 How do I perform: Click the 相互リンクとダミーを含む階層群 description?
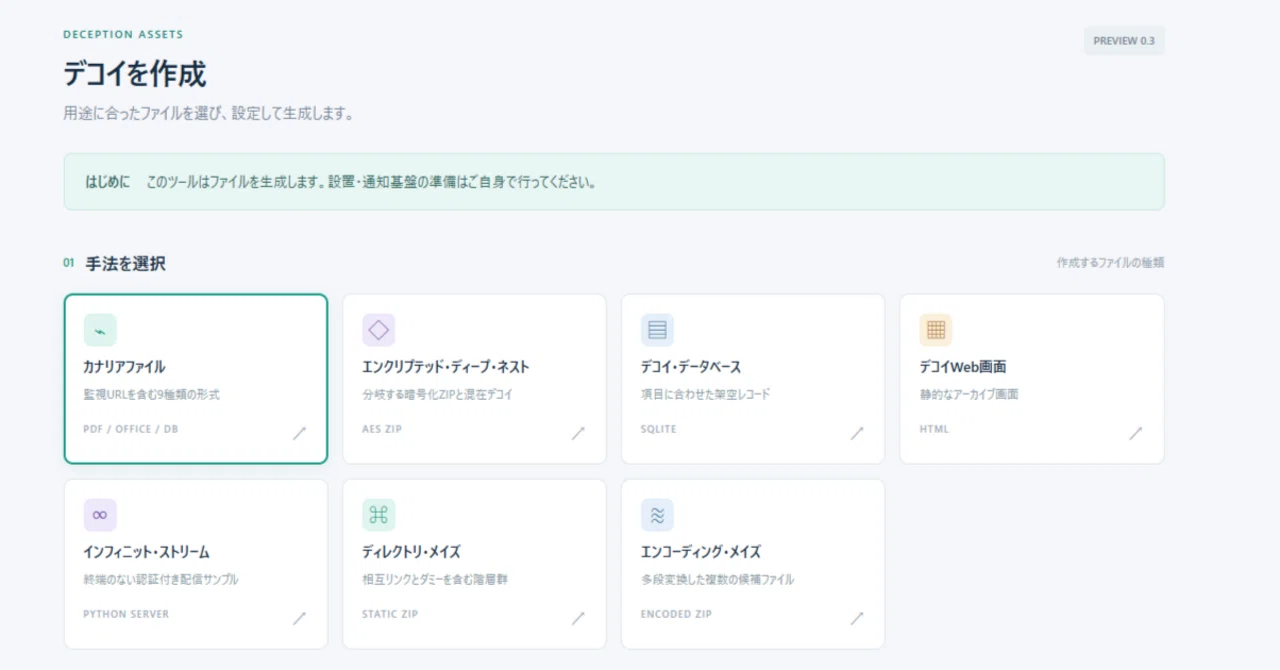(x=435, y=580)
